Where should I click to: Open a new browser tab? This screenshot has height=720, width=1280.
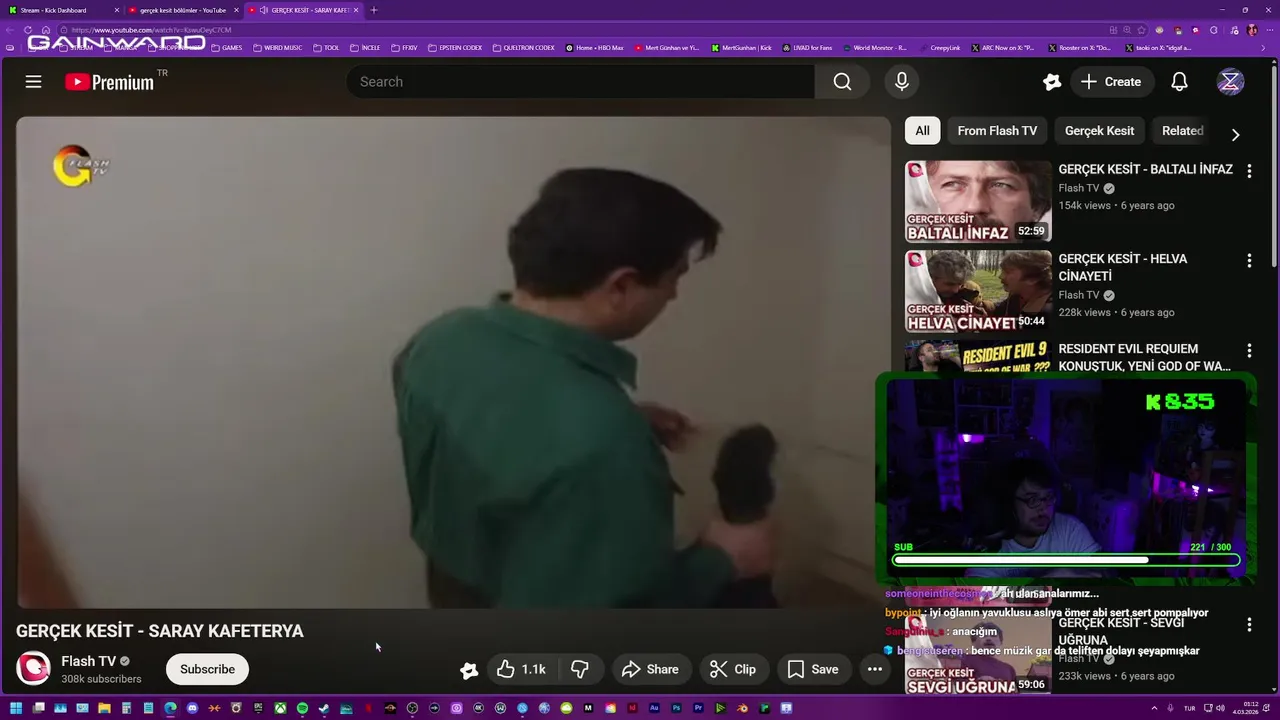click(x=374, y=10)
